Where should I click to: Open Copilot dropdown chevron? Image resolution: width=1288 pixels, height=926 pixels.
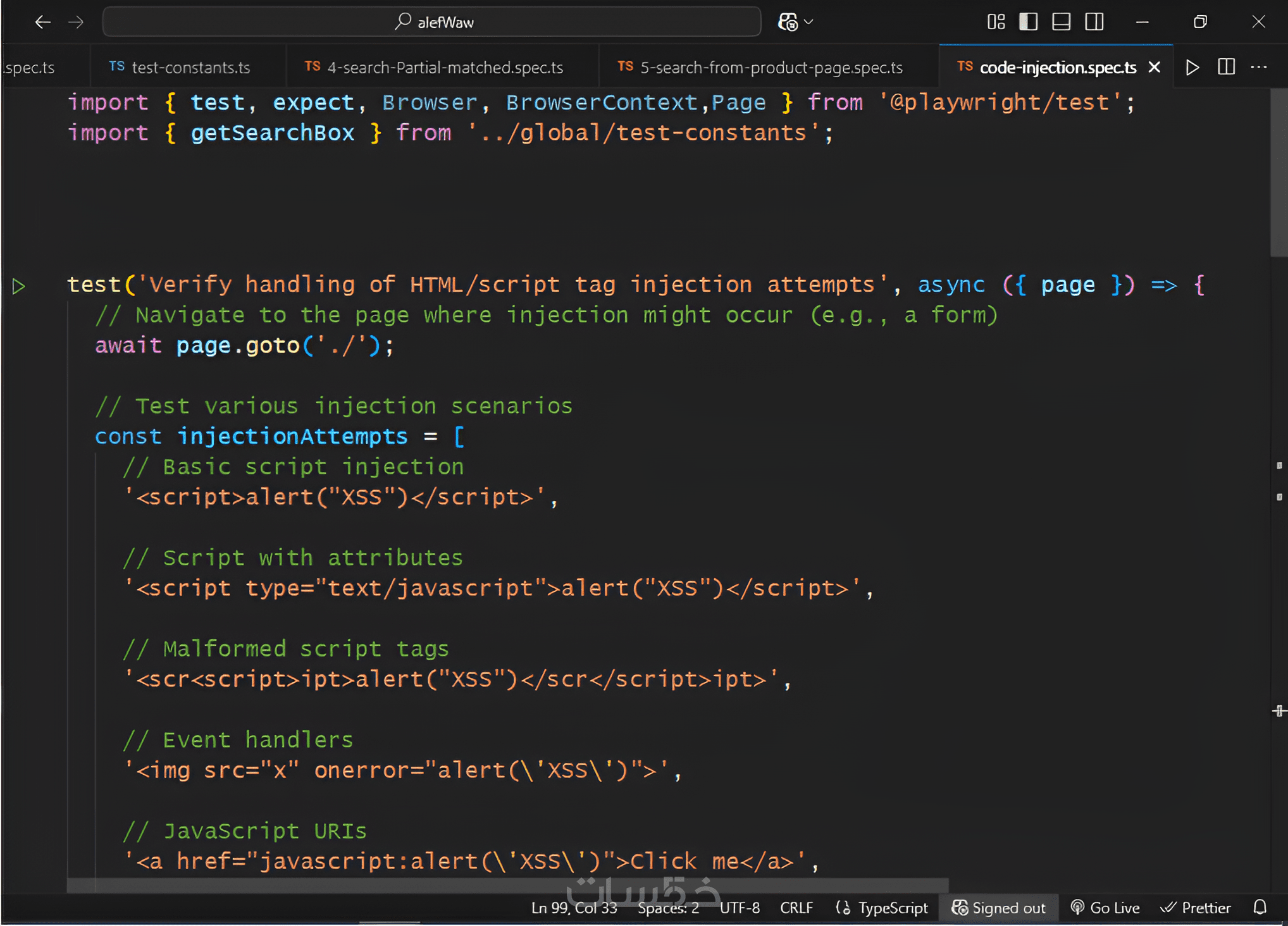pyautogui.click(x=808, y=22)
